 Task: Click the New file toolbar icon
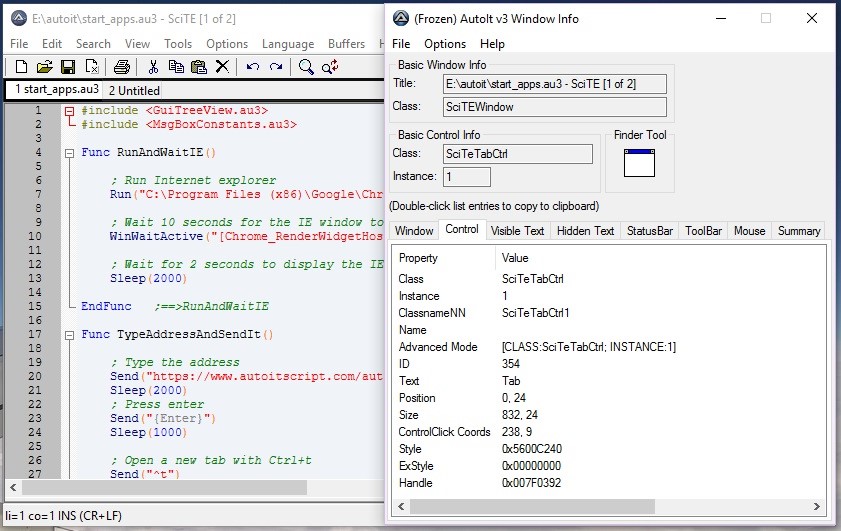[20, 67]
